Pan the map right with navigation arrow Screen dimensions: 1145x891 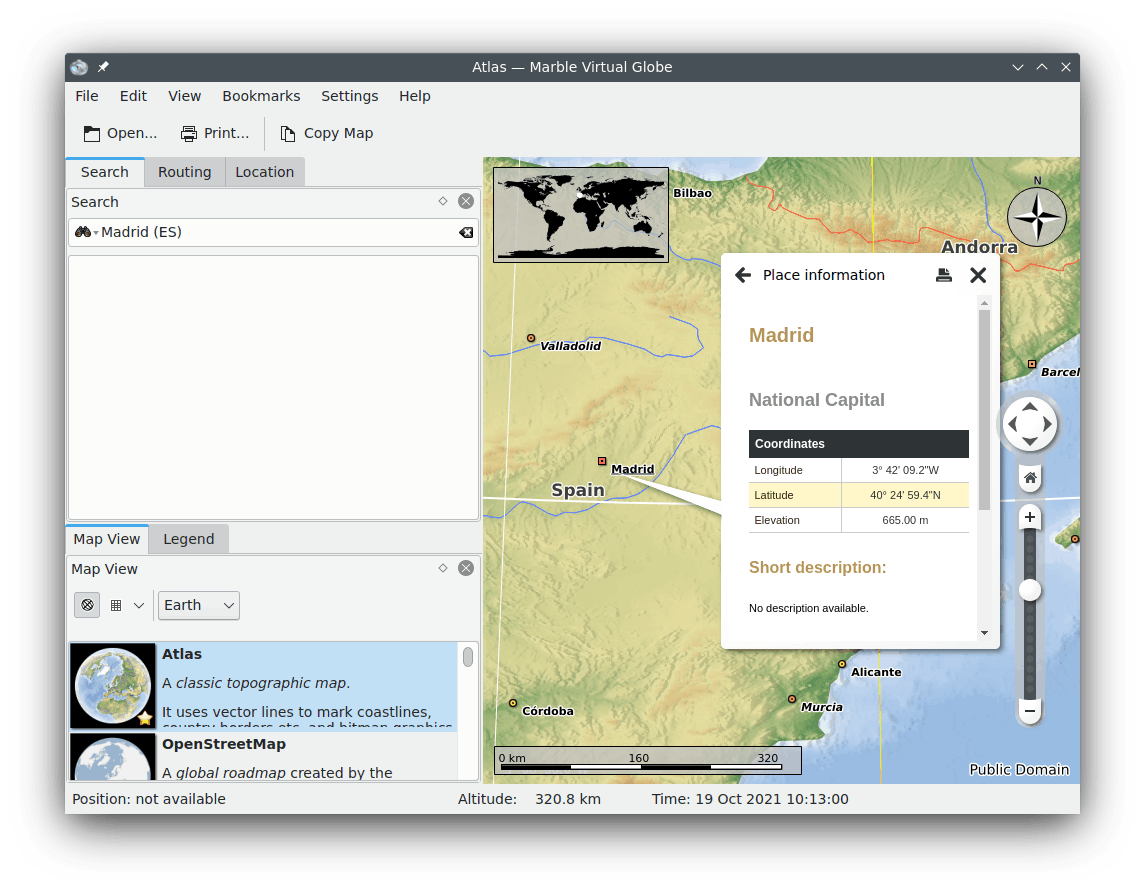[1047, 424]
